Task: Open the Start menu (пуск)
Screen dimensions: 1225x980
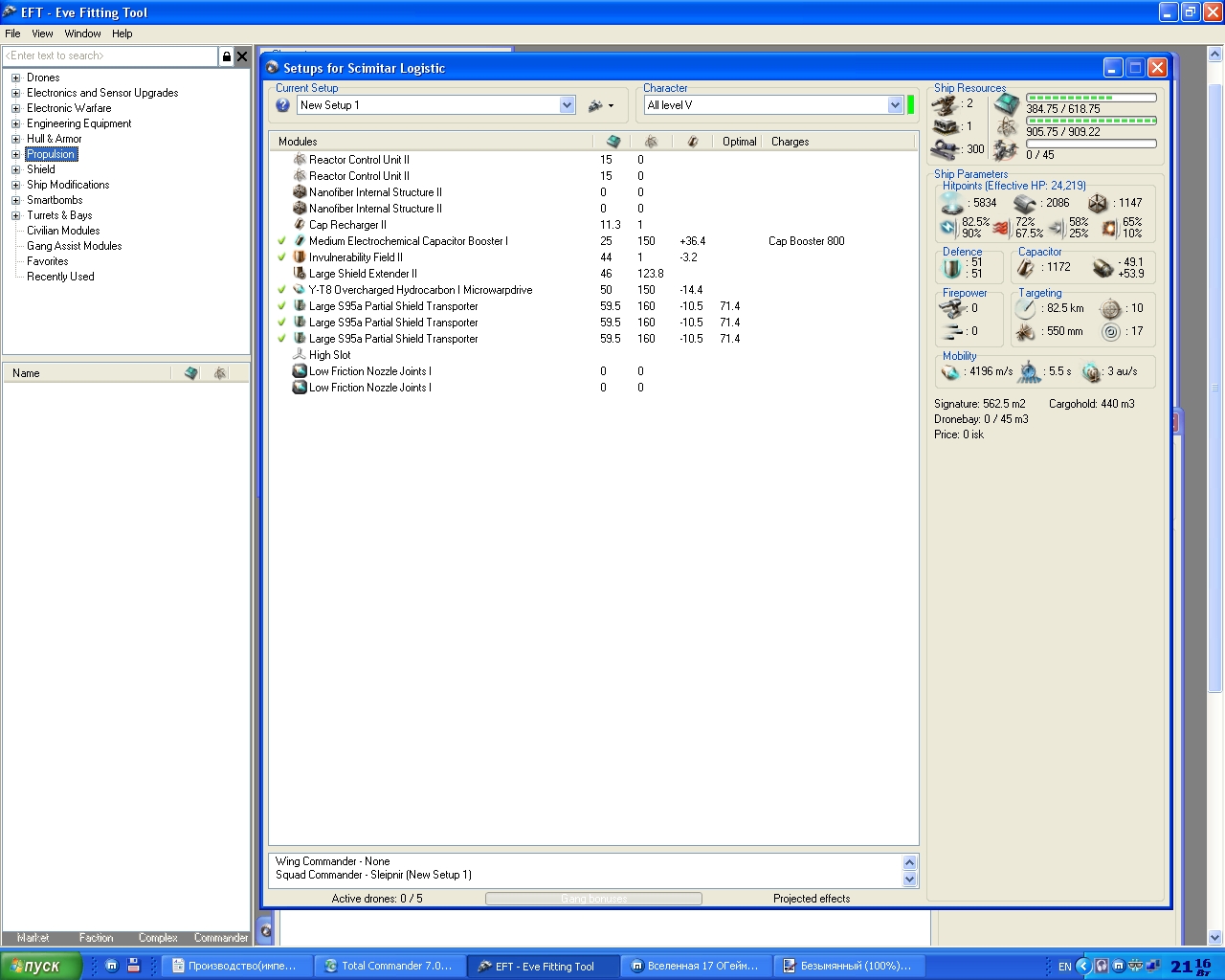Action: pos(40,966)
